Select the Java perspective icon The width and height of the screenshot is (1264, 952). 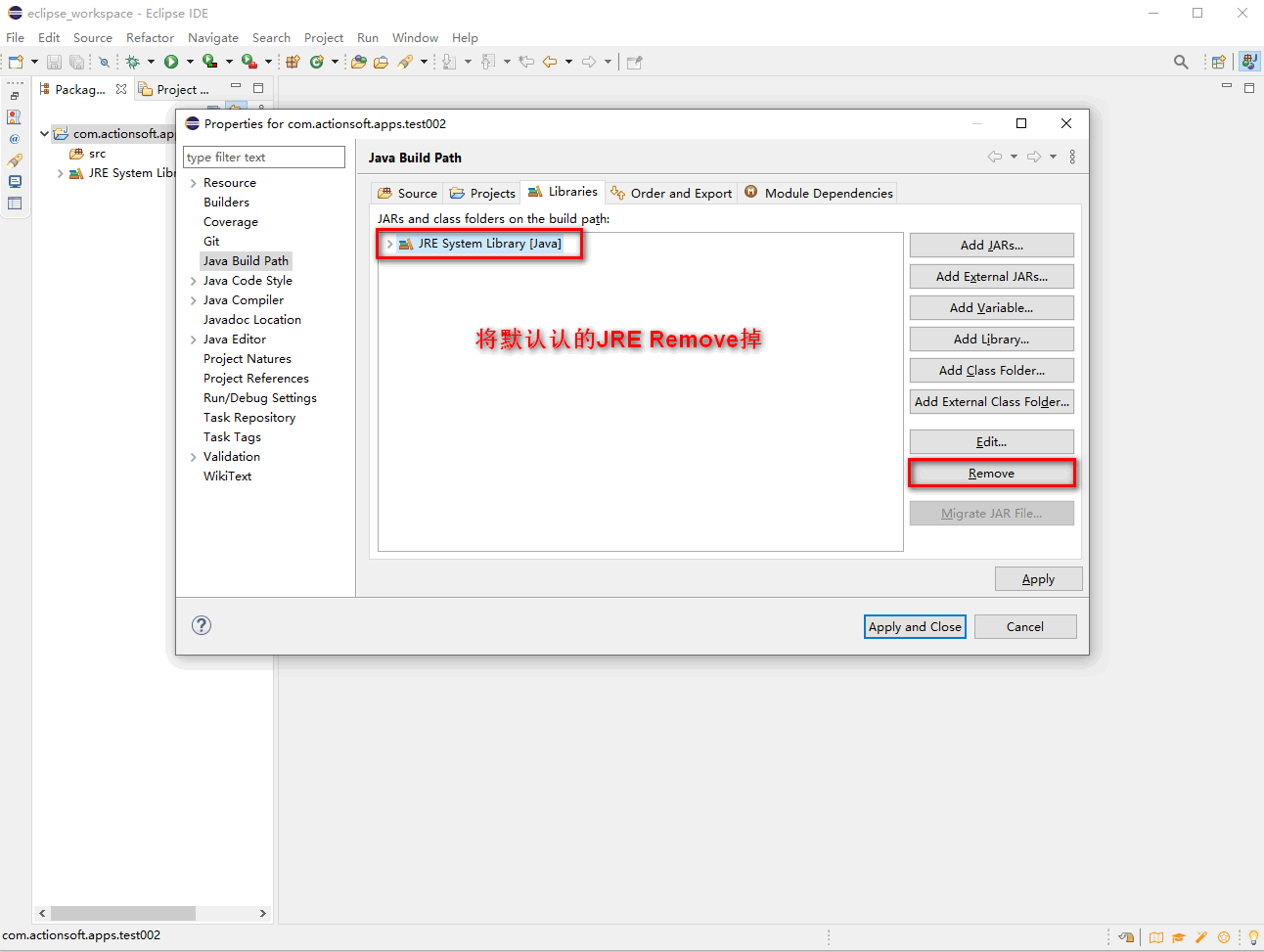(x=1249, y=62)
